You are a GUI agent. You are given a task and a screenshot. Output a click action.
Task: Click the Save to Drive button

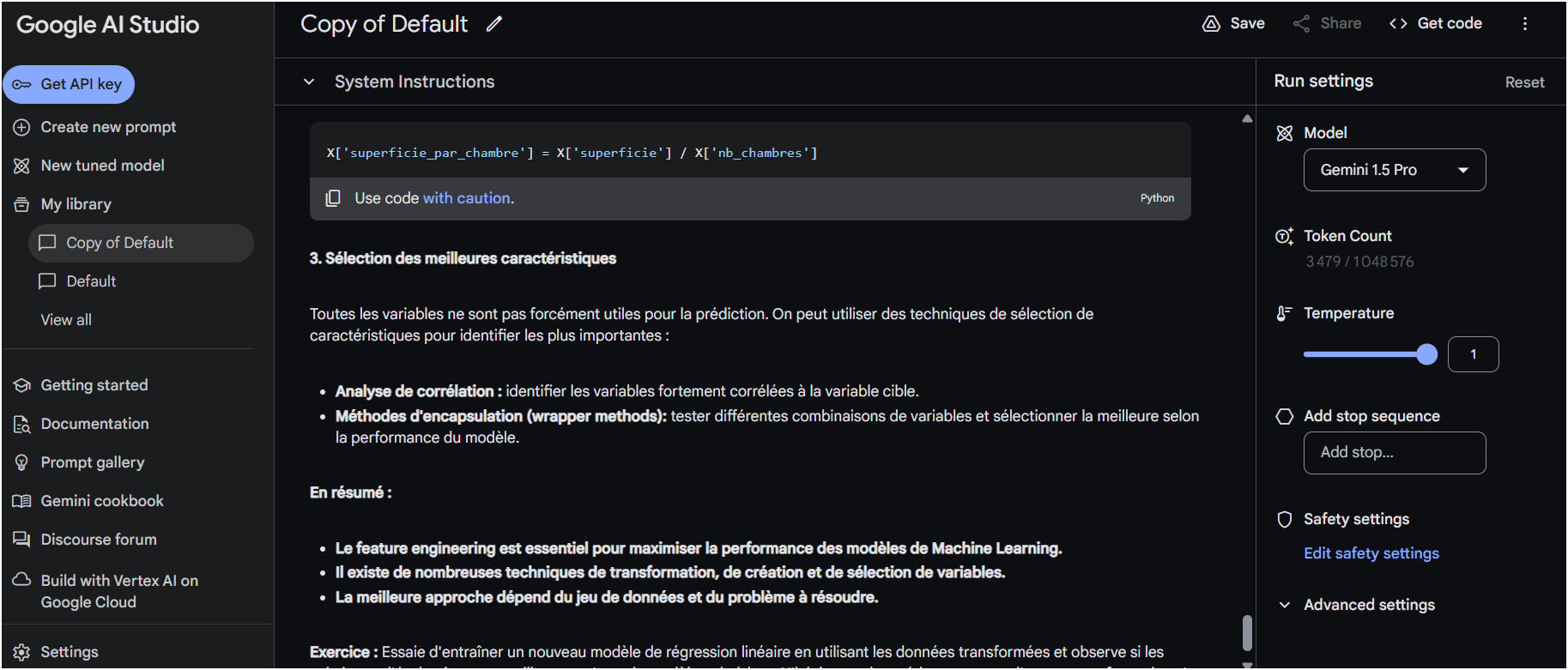[x=1233, y=24]
